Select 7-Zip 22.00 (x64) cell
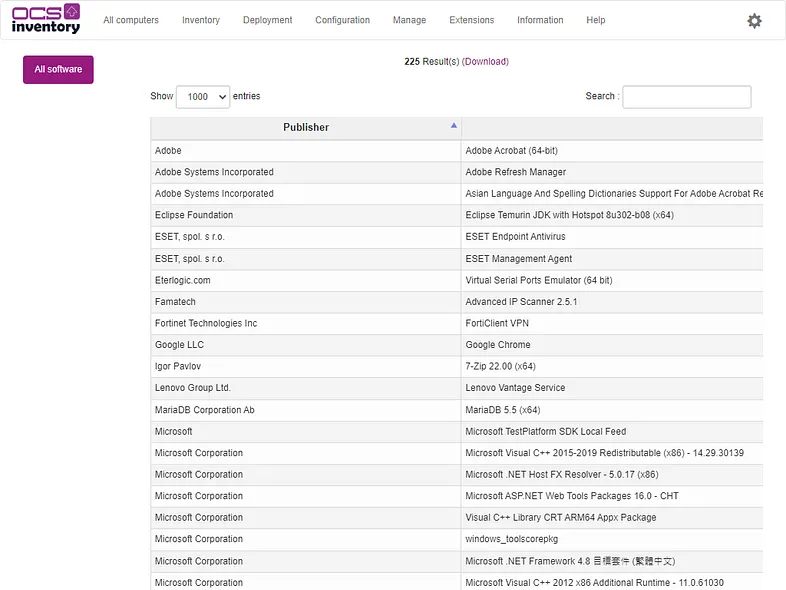The image size is (786, 590). (x=612, y=366)
